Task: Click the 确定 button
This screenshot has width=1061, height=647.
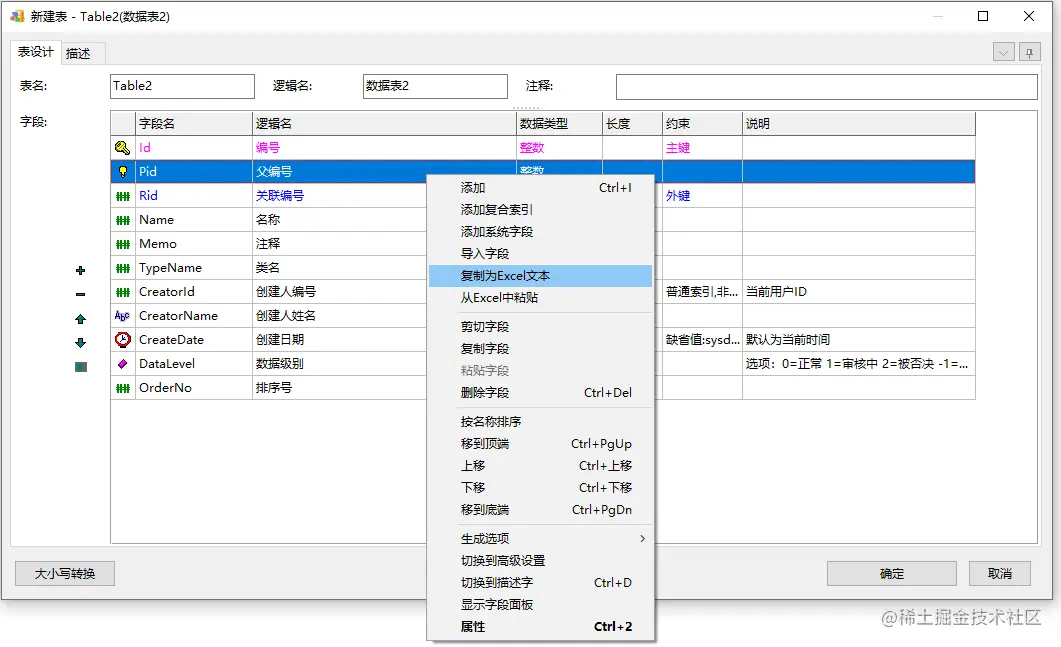Action: tap(892, 574)
